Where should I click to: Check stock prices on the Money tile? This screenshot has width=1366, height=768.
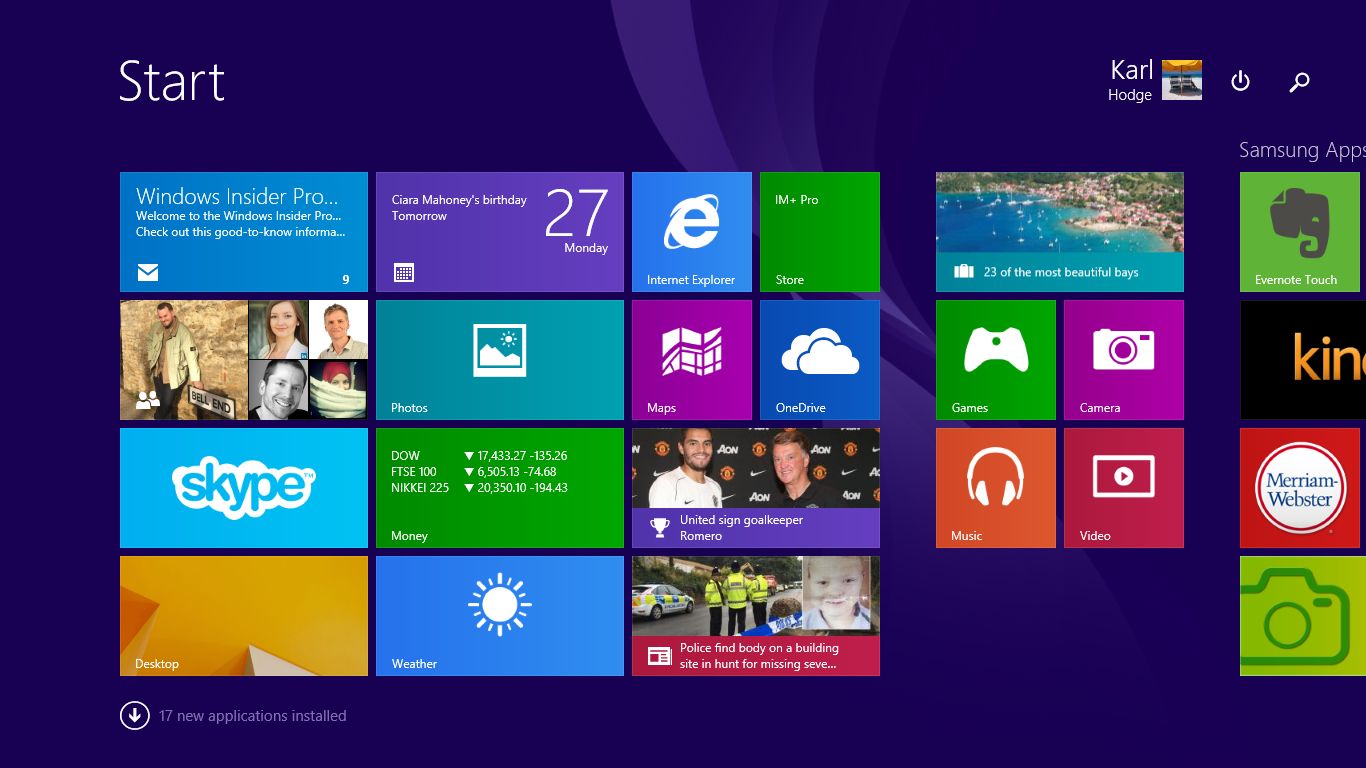(499, 488)
